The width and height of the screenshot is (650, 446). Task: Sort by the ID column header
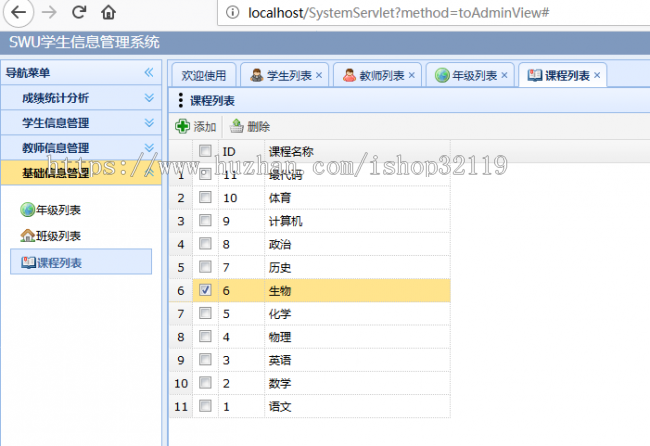tap(241, 151)
